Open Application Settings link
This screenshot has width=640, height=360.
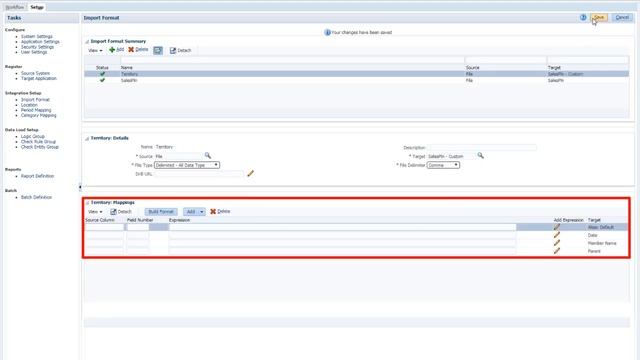40,42
